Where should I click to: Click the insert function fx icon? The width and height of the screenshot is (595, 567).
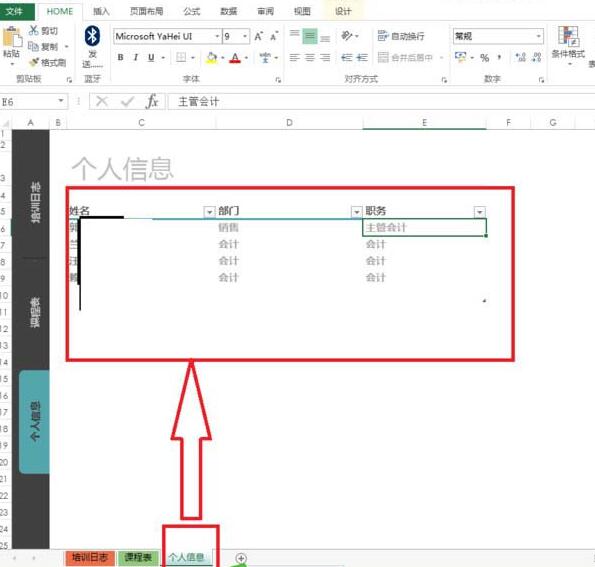tap(152, 101)
